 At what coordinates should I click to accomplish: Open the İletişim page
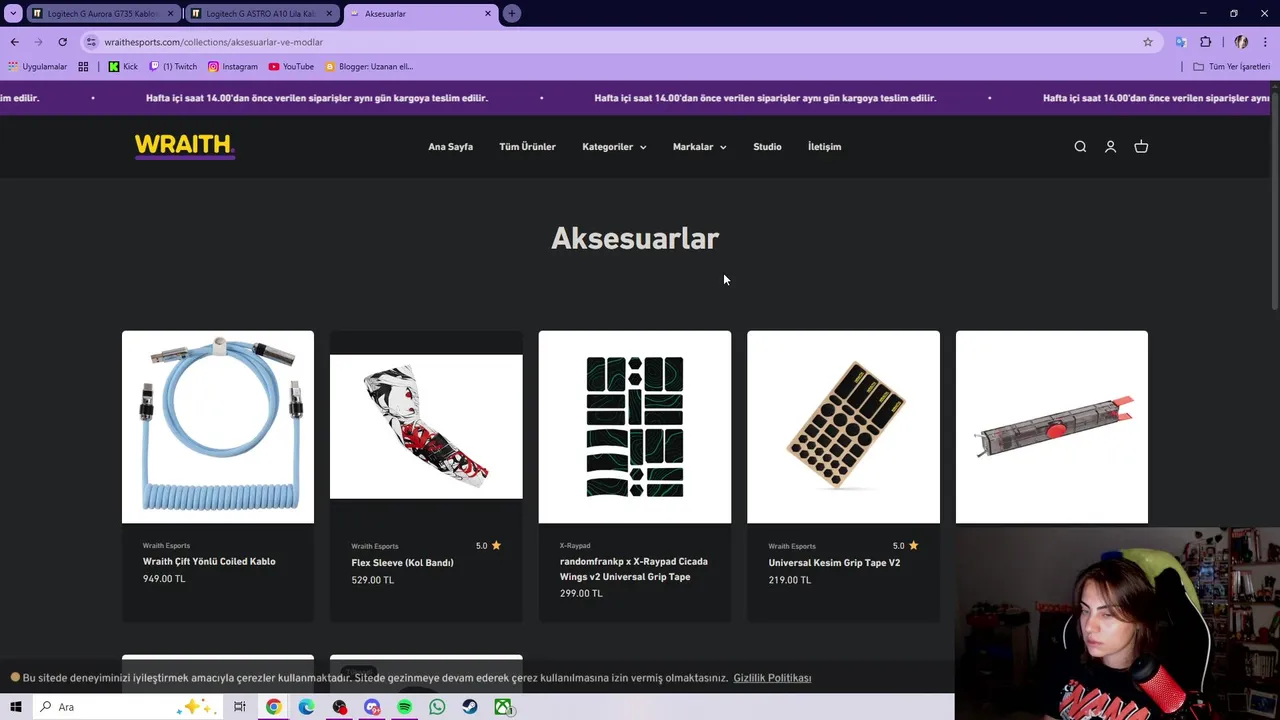click(824, 147)
